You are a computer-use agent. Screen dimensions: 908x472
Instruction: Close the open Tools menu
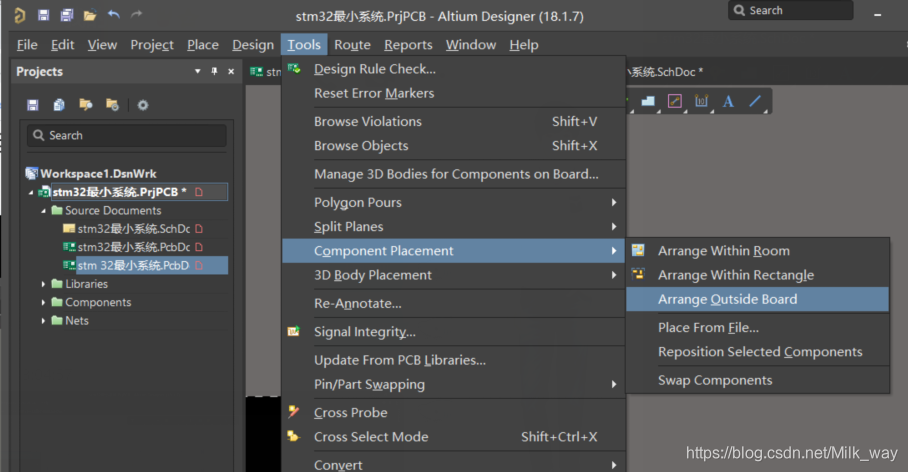(x=304, y=45)
